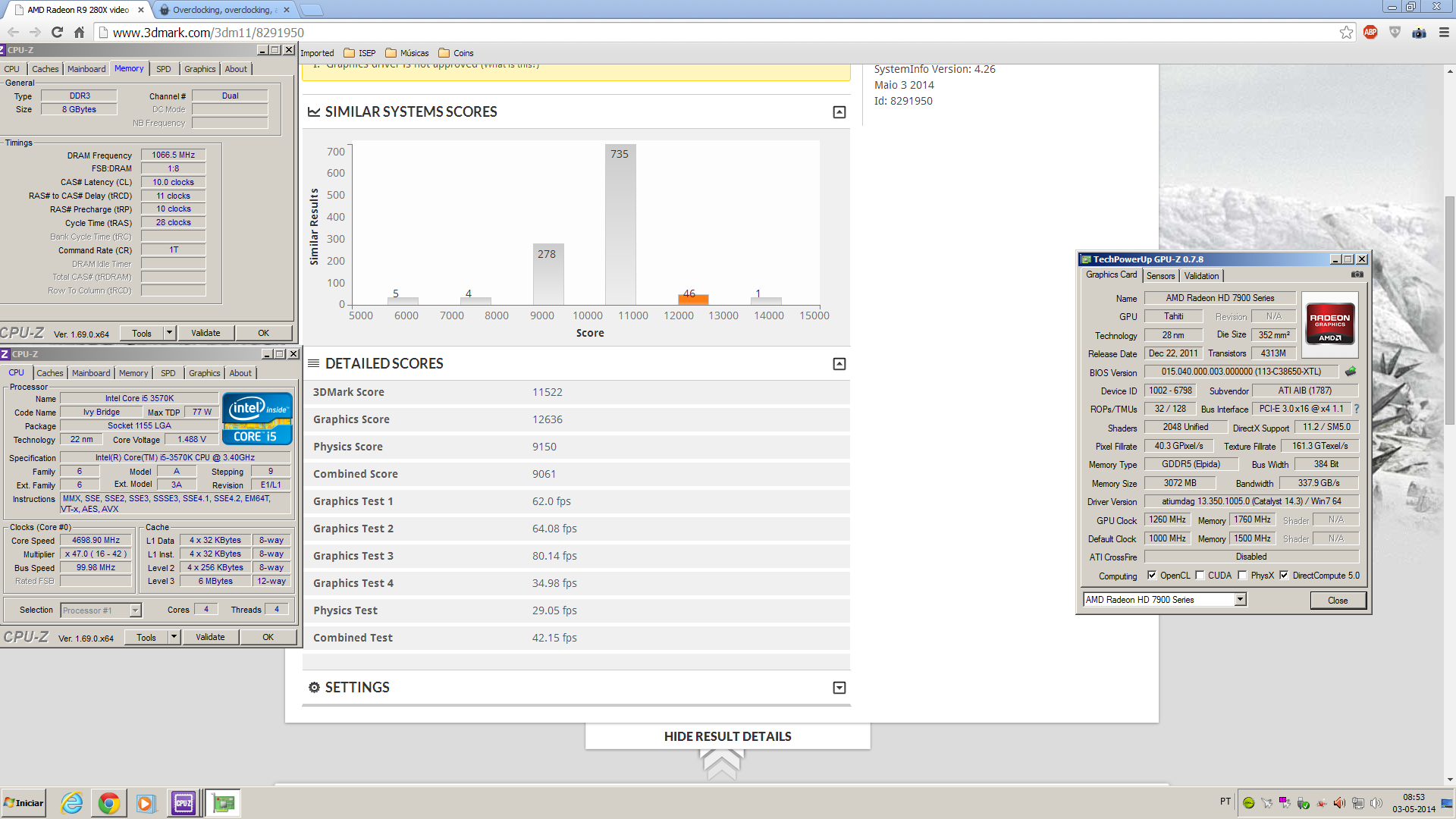
Task: Click the Close button in GPU-Z
Action: coord(1338,600)
